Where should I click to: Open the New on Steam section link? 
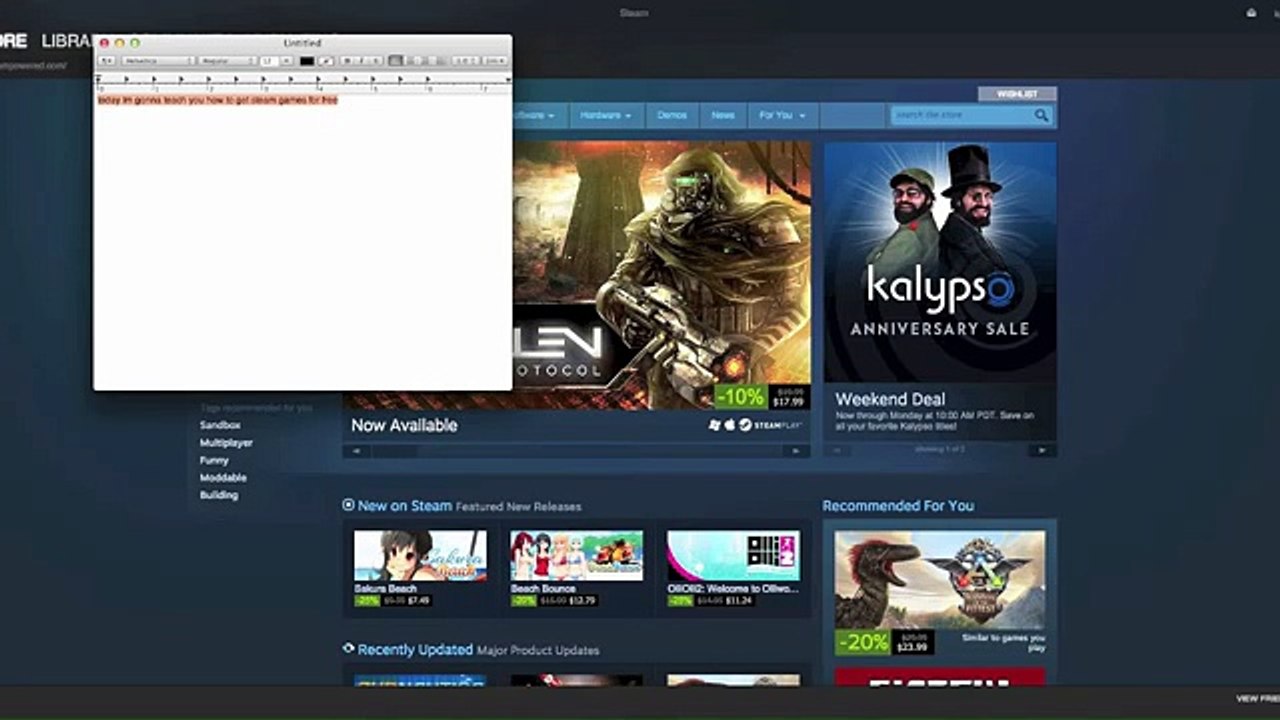[405, 506]
